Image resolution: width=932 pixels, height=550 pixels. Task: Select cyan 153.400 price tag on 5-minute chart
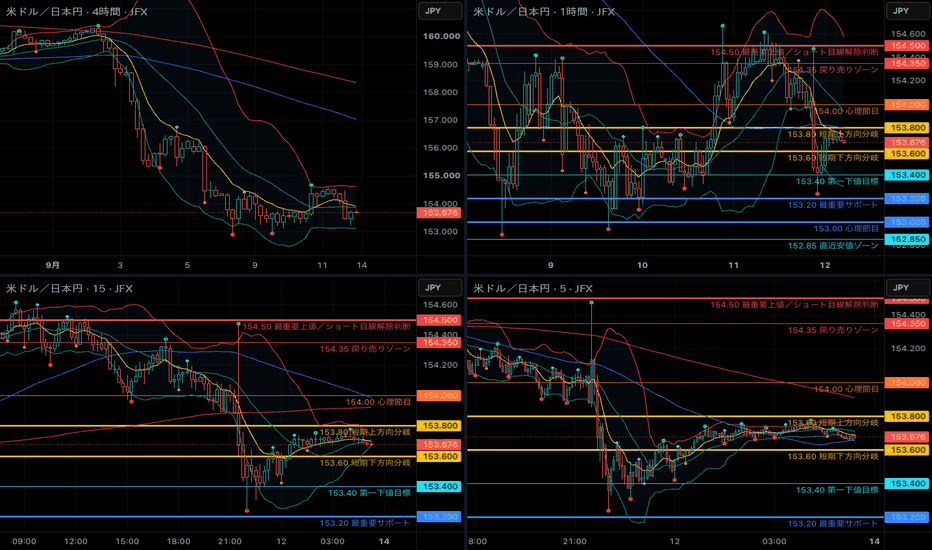[x=908, y=483]
